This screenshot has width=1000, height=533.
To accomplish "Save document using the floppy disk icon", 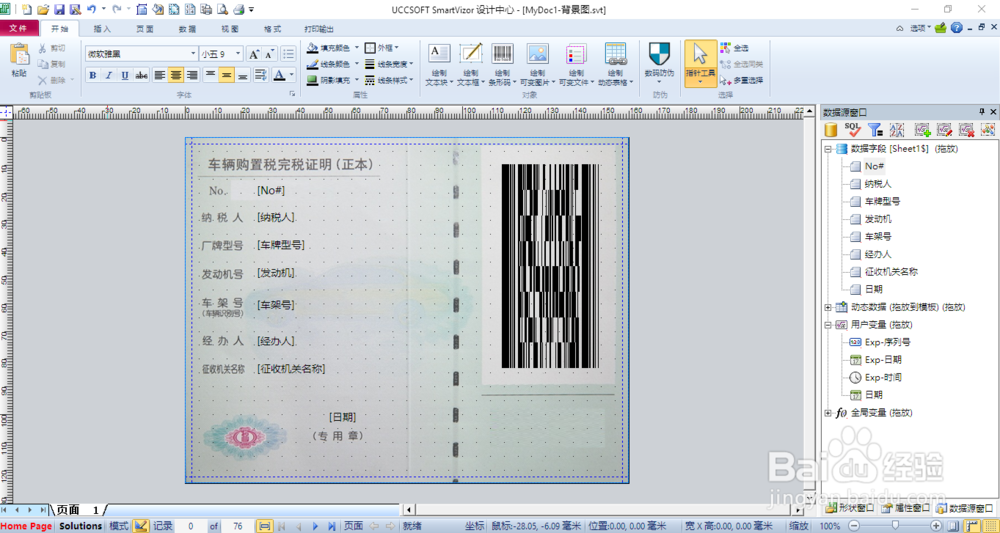I will click(59, 10).
